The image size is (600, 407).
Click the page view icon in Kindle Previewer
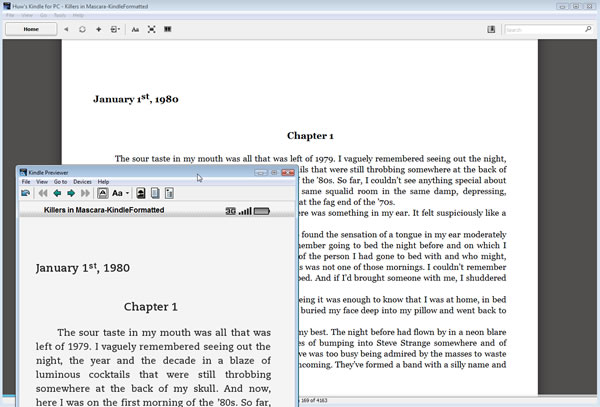[x=155, y=193]
